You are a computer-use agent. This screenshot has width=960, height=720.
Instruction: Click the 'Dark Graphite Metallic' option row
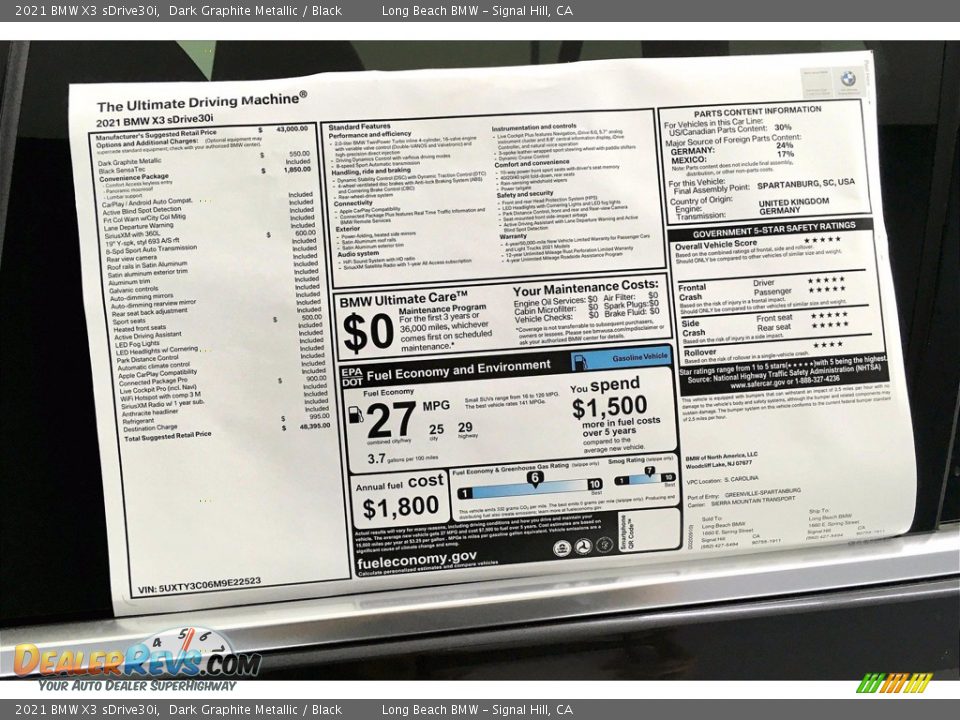tap(130, 162)
